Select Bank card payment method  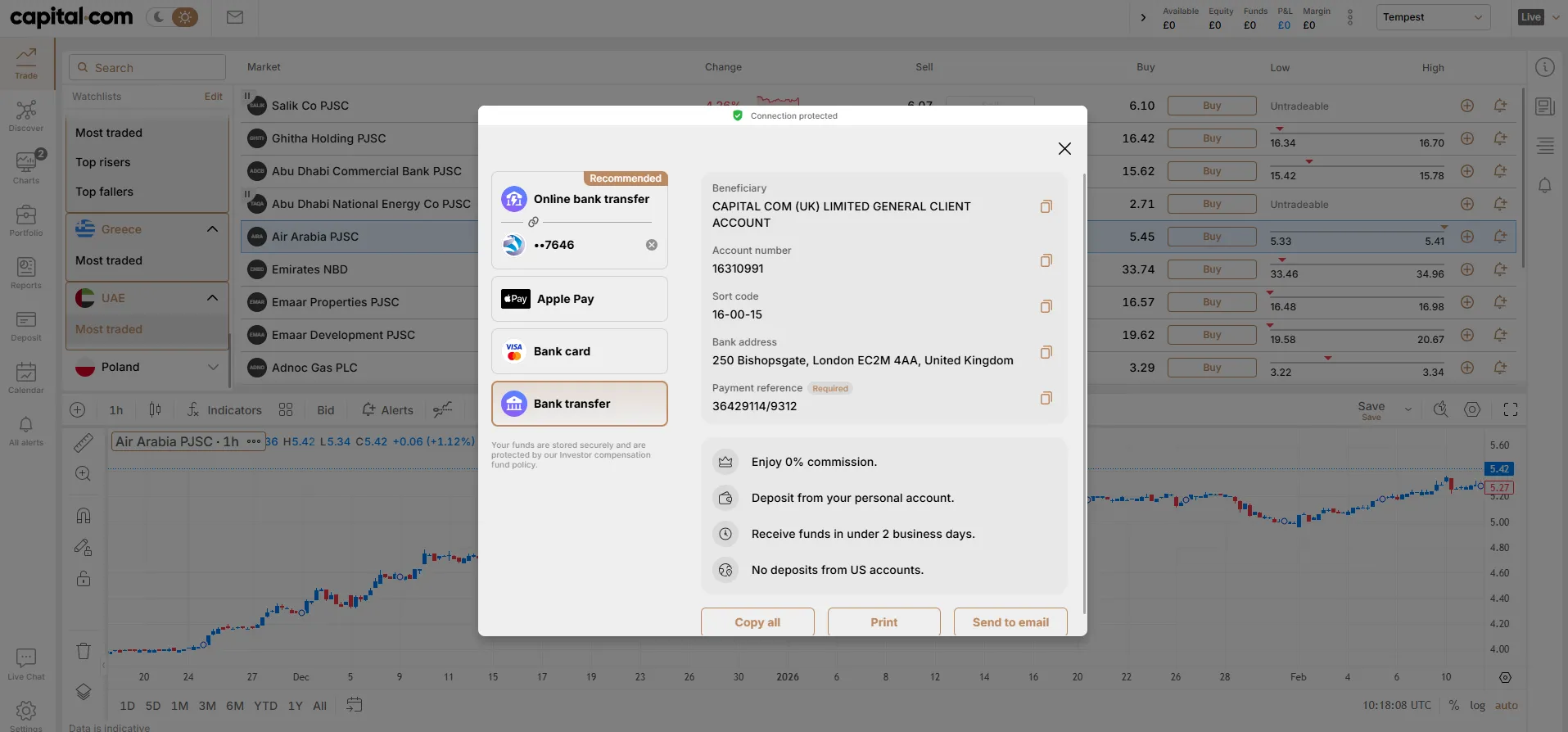point(580,351)
